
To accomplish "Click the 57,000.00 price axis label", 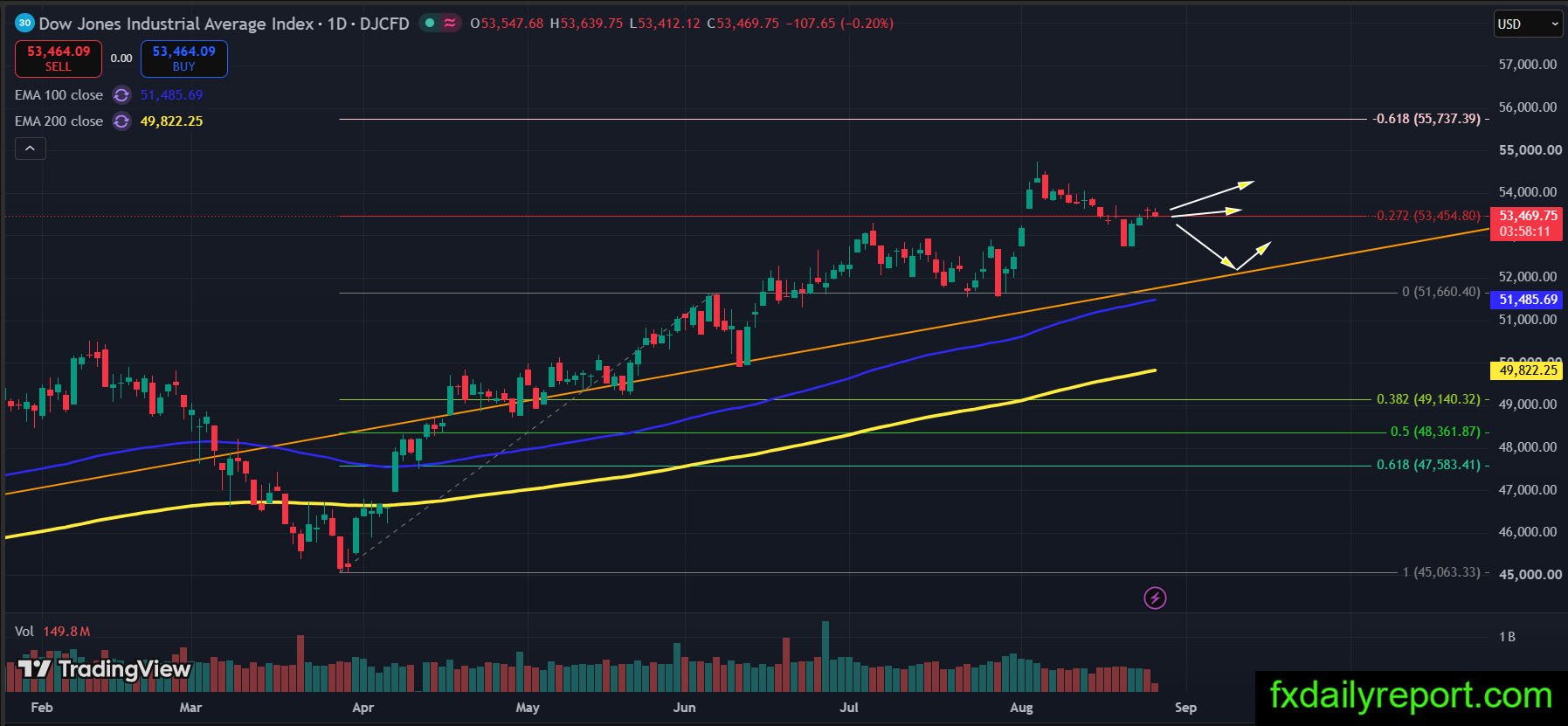I will pos(1528,65).
